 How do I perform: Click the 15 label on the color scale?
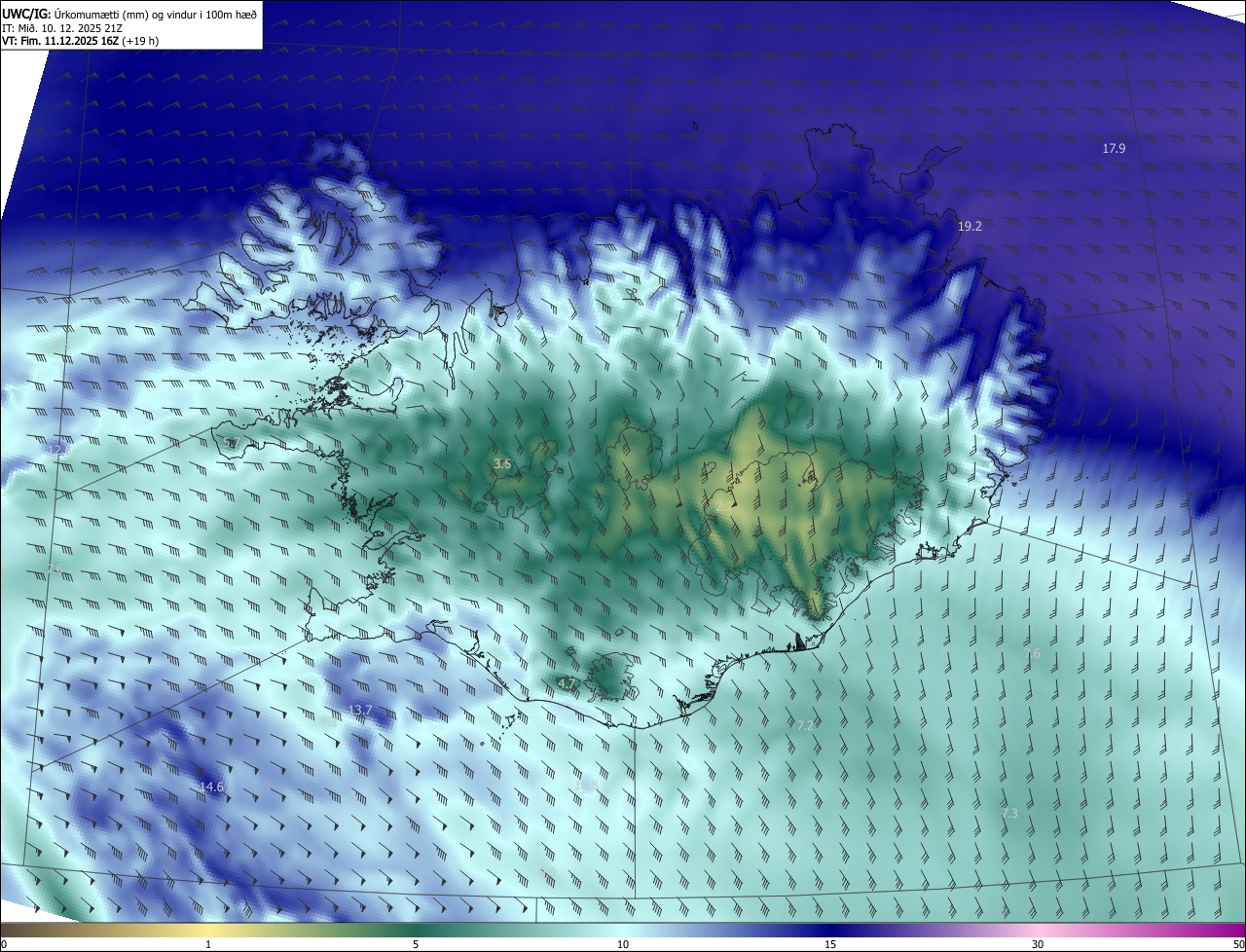click(830, 944)
